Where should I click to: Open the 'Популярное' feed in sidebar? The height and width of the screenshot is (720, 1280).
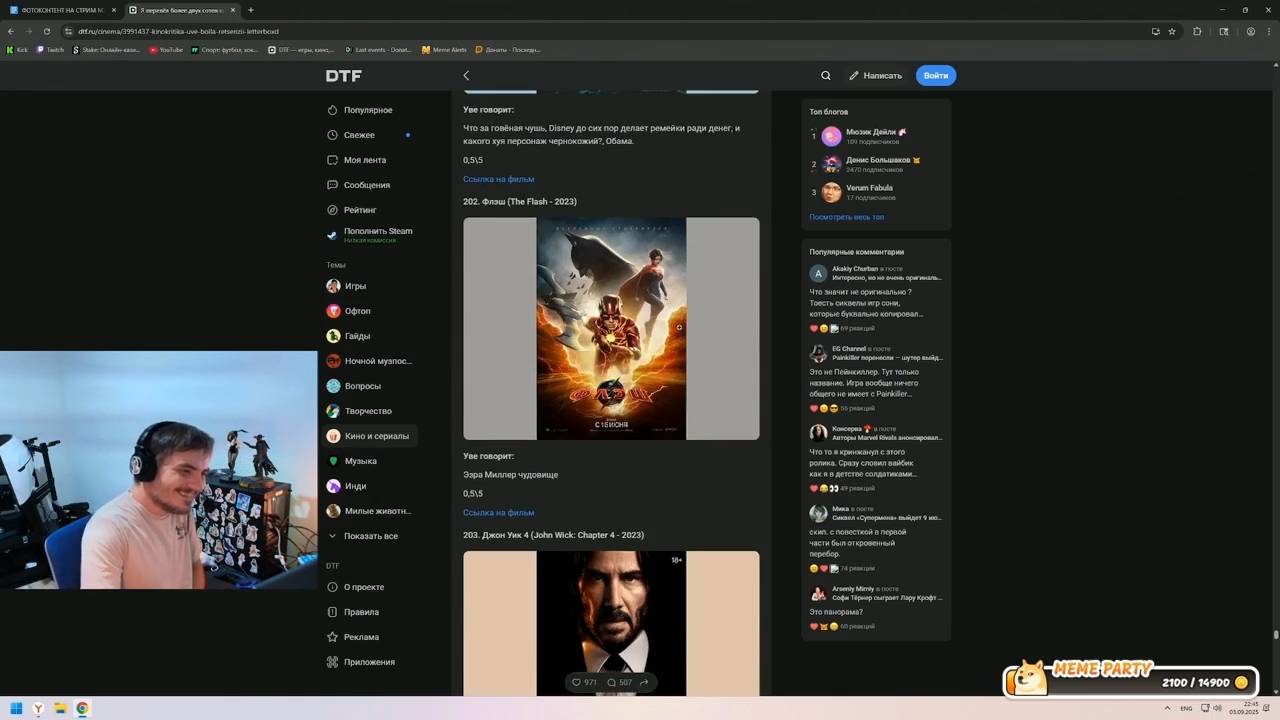click(367, 110)
